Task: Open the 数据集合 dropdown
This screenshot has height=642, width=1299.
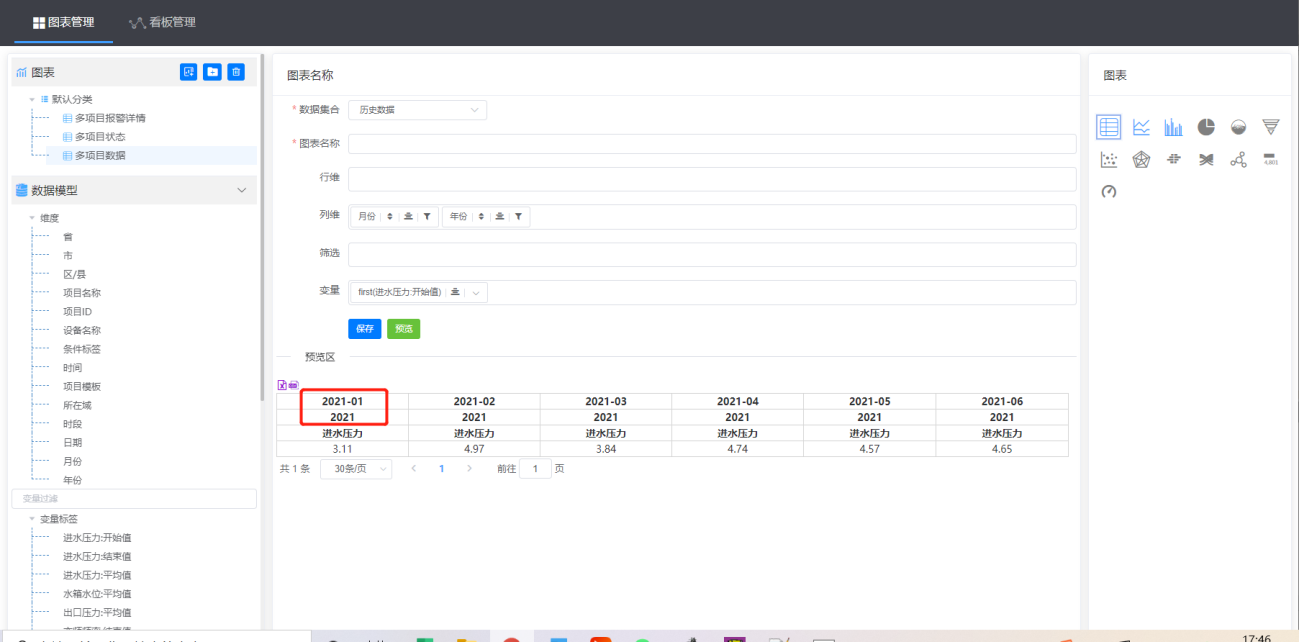Action: 417,110
